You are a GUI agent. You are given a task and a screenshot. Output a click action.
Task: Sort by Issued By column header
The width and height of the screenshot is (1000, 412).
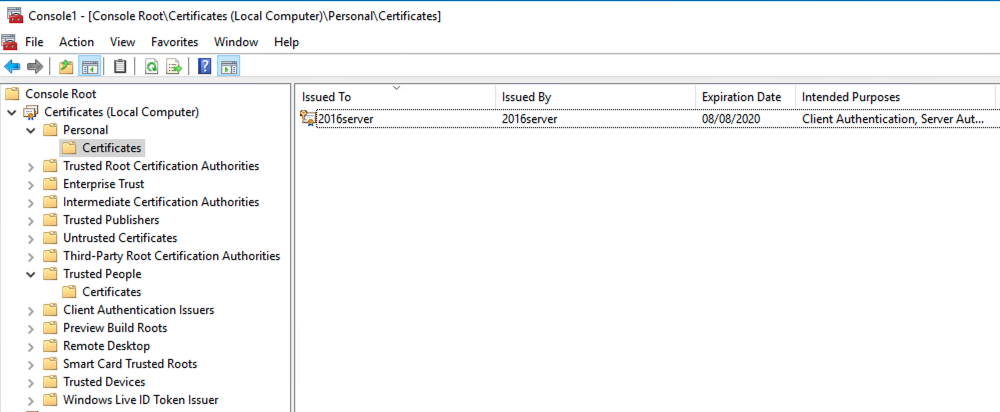click(526, 97)
